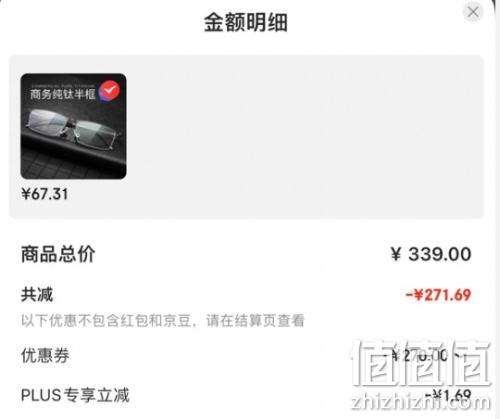This screenshot has width=500, height=419.
Task: Click the 值值值 watermark logo
Action: pos(421,363)
